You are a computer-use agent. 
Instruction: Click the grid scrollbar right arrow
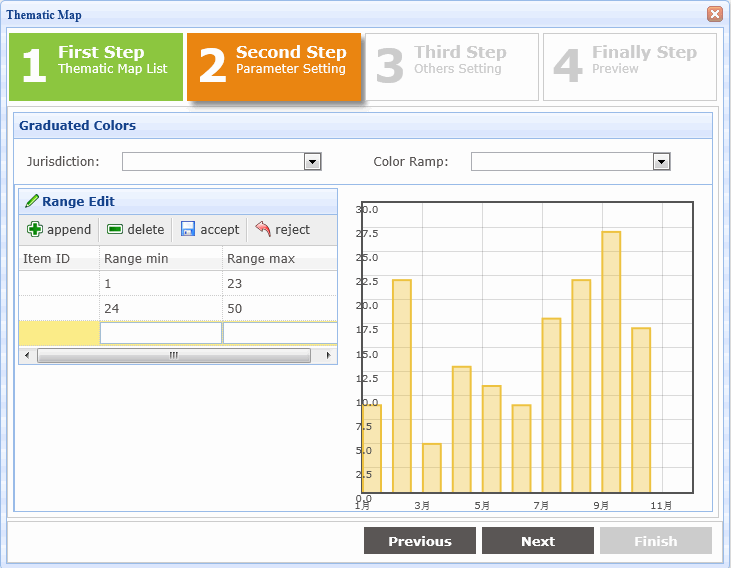329,355
